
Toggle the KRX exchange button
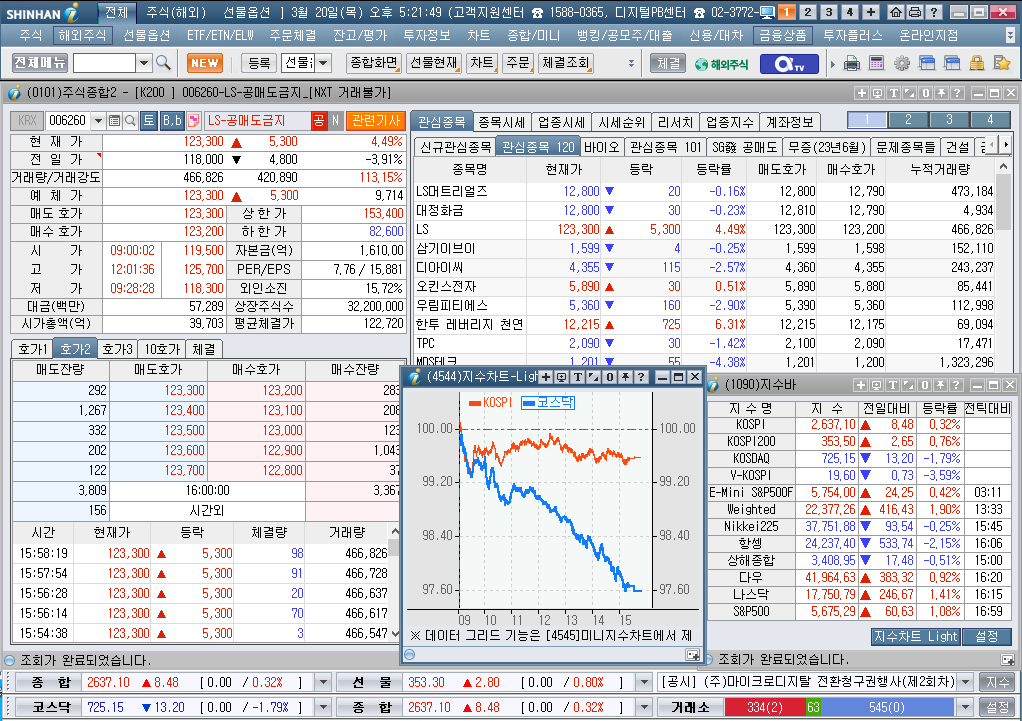click(x=27, y=121)
